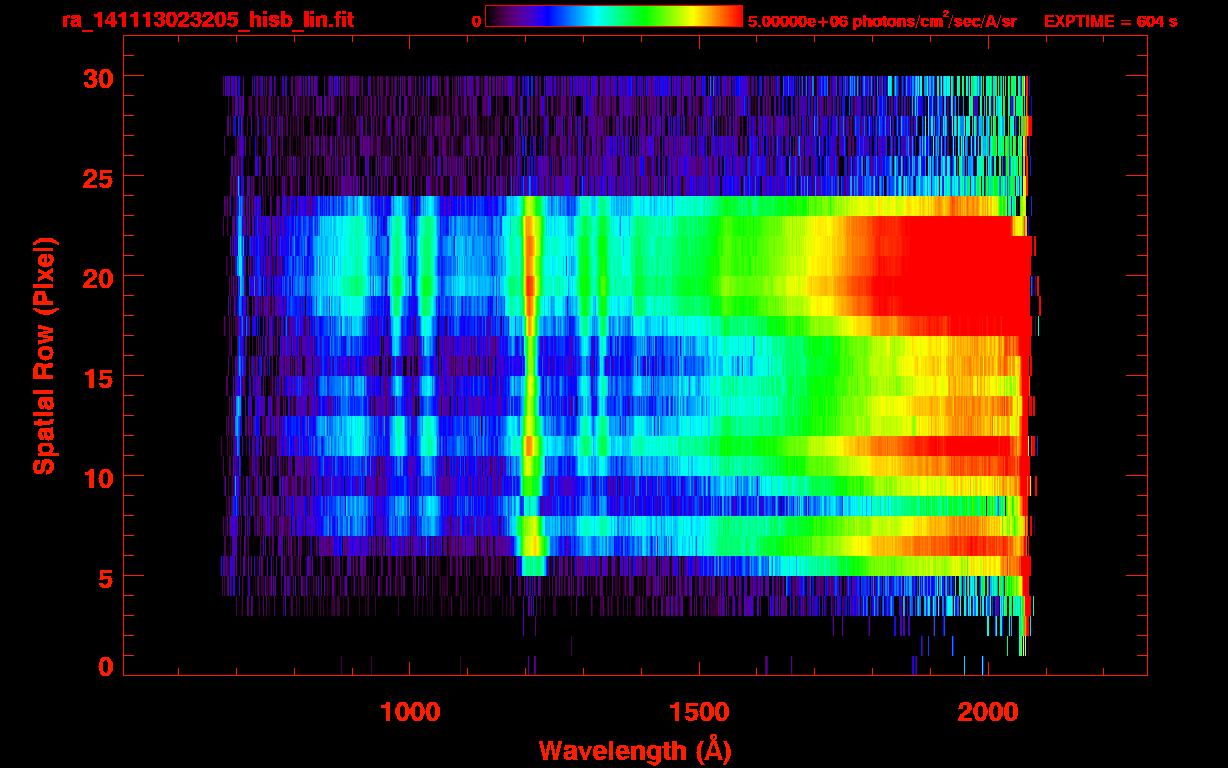
Task: Click the 0 spatial row tick label
Action: pyautogui.click(x=106, y=666)
